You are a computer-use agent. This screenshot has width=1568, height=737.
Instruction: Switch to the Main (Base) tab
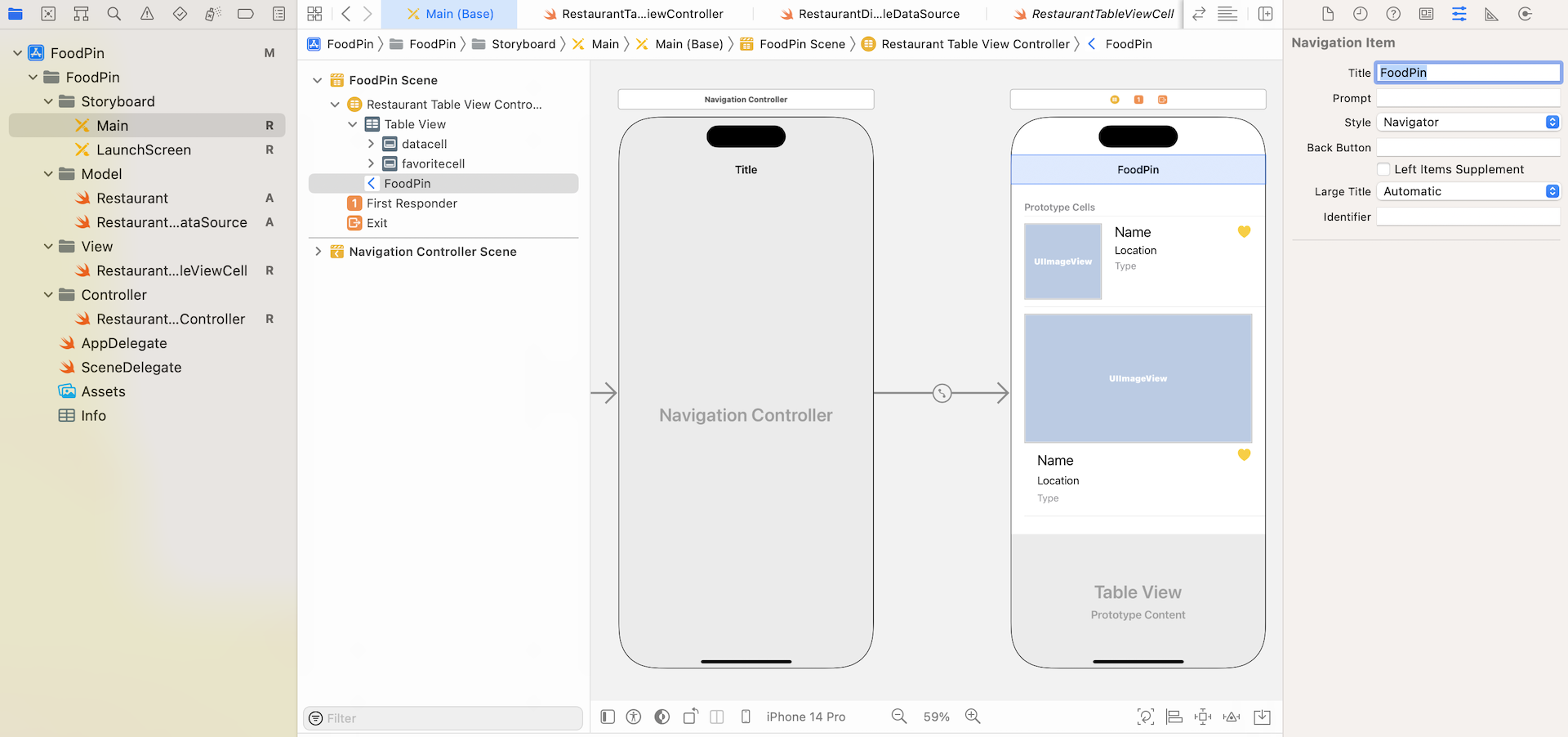coord(459,14)
